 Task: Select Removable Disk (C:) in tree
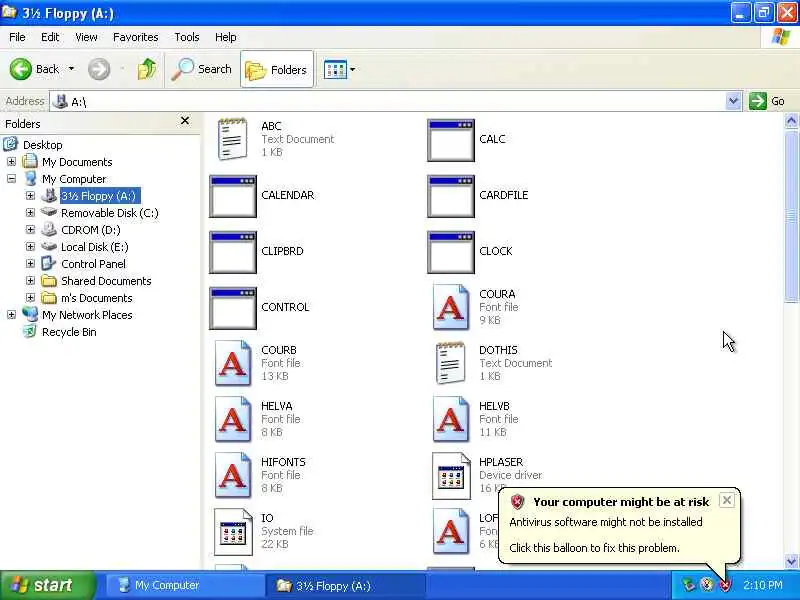pos(110,213)
